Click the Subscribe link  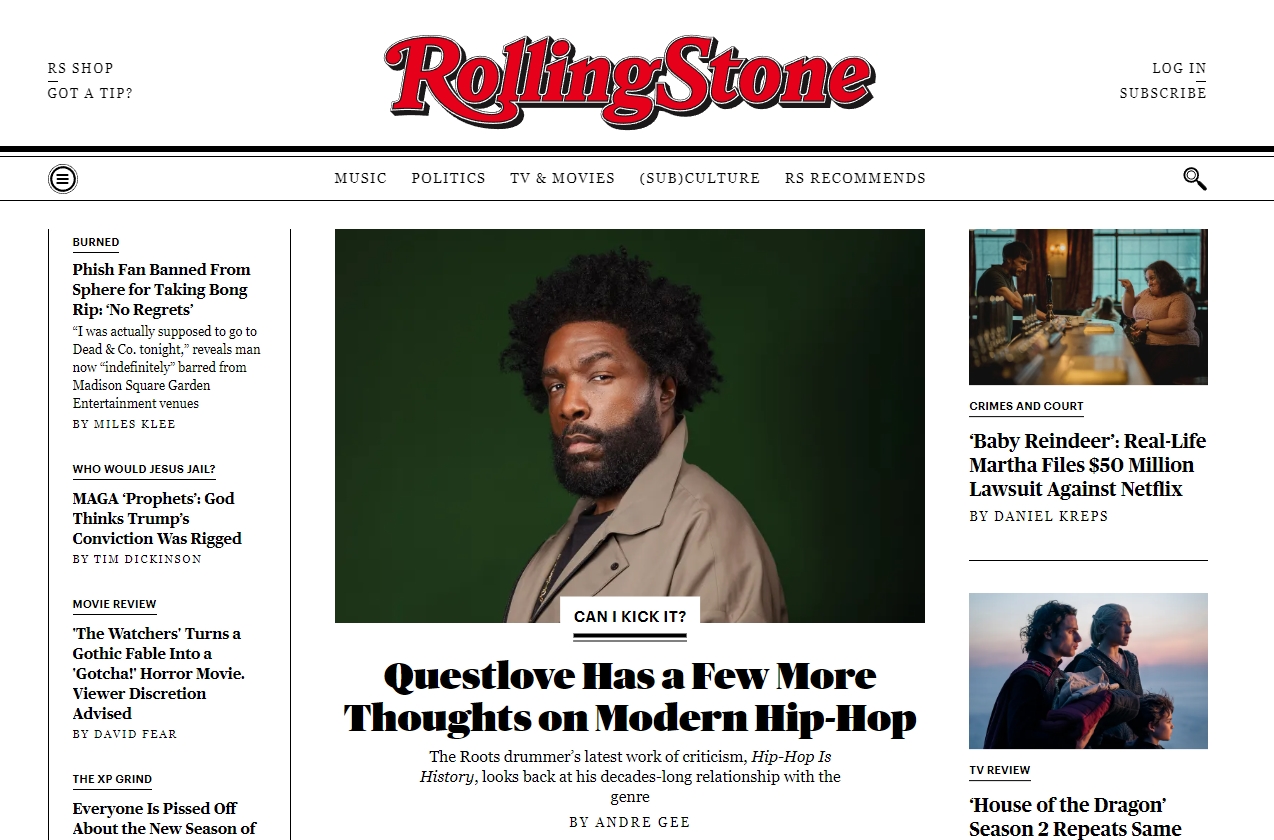coord(1163,93)
